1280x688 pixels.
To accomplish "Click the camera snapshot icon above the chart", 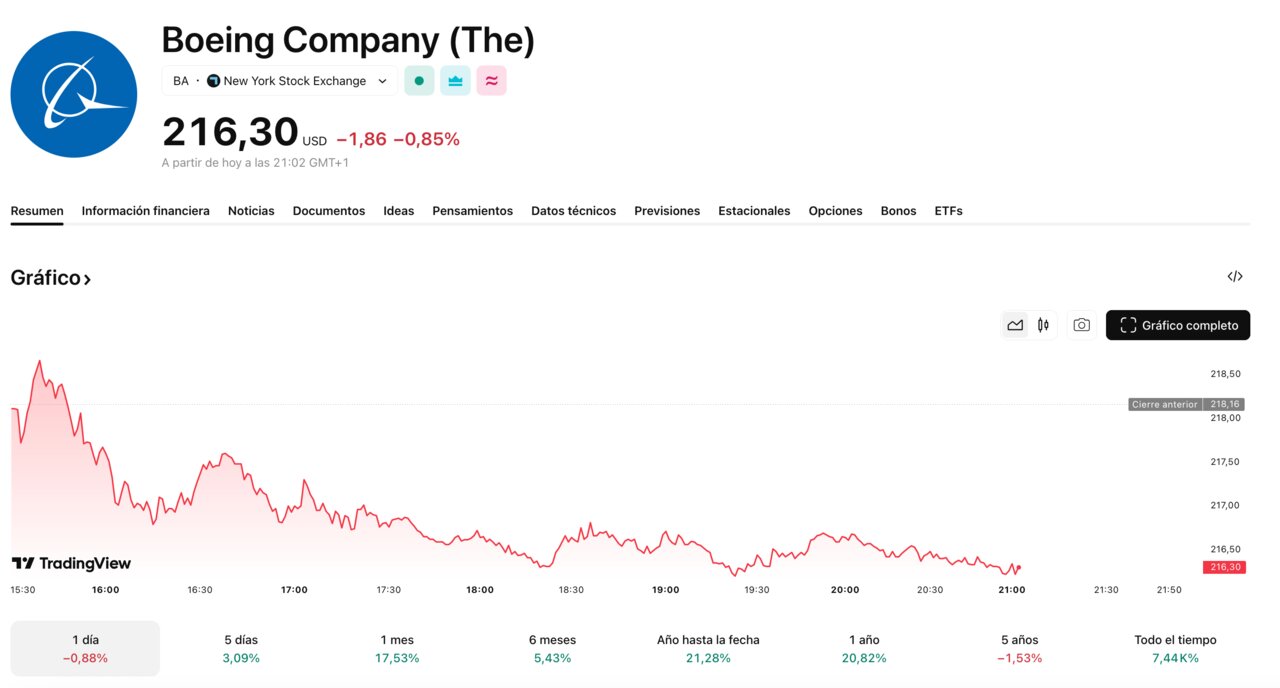I will [1081, 325].
